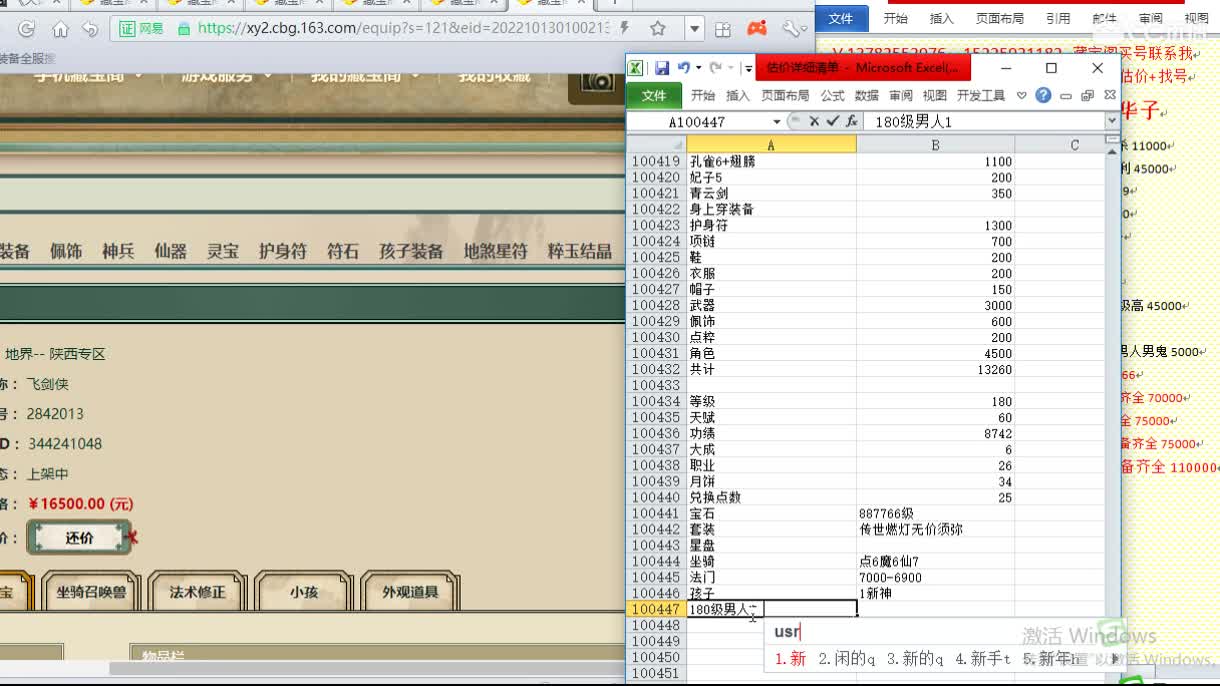The width and height of the screenshot is (1220, 686).
Task: Switch to Excel 插入 ribbon tab
Action: (738, 96)
